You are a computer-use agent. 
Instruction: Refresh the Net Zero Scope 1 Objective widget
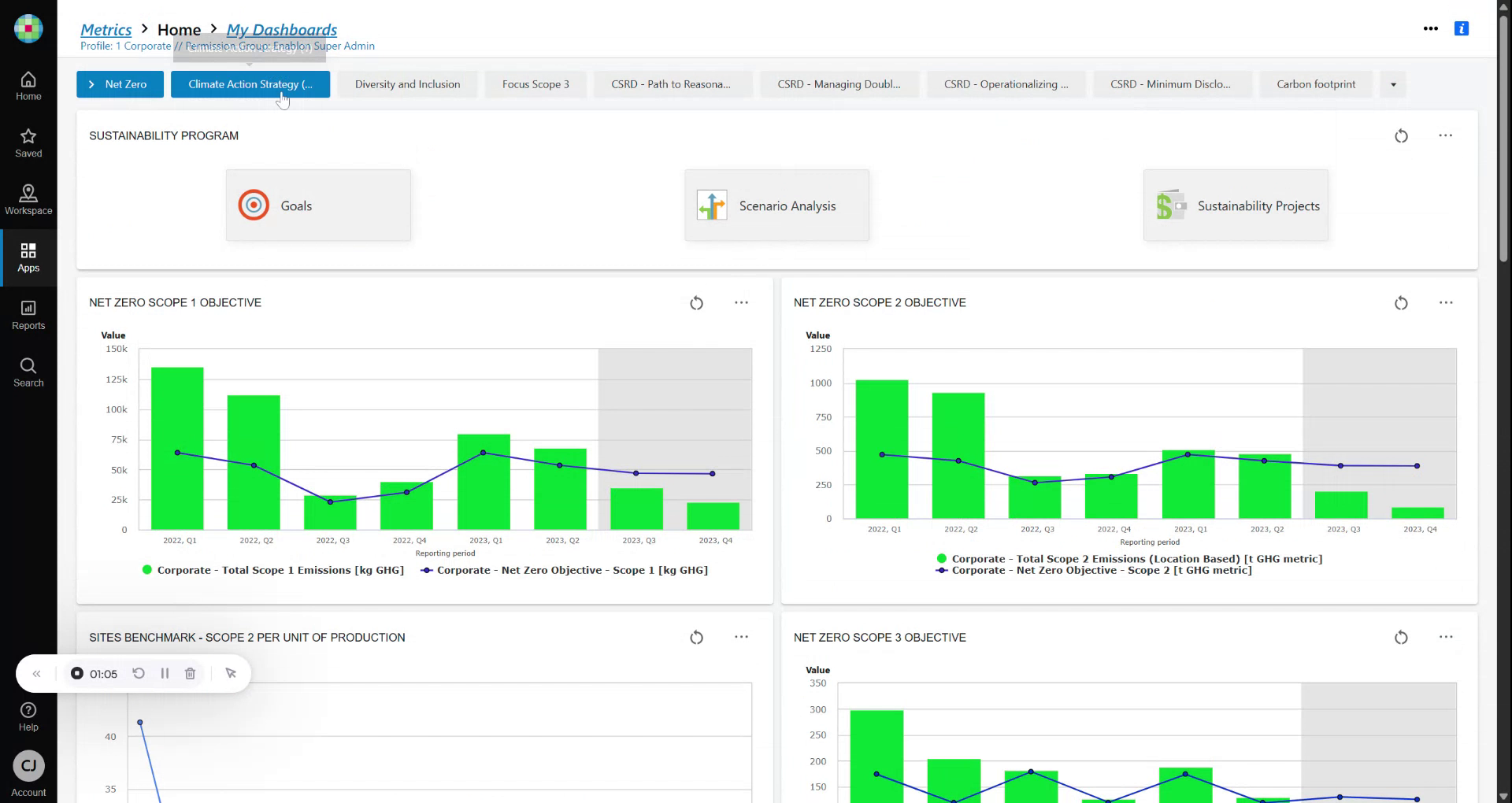[x=696, y=303]
